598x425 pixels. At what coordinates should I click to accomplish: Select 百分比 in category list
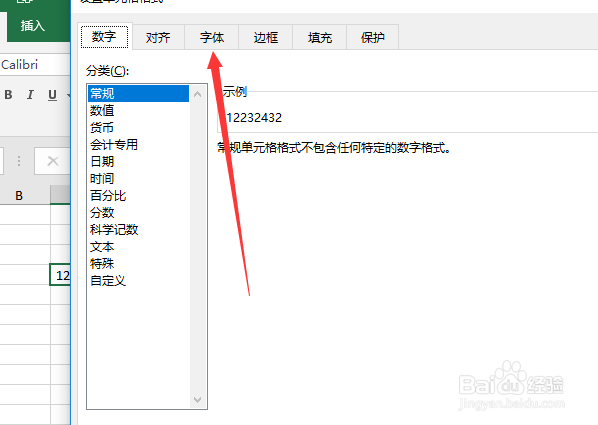click(x=138, y=196)
